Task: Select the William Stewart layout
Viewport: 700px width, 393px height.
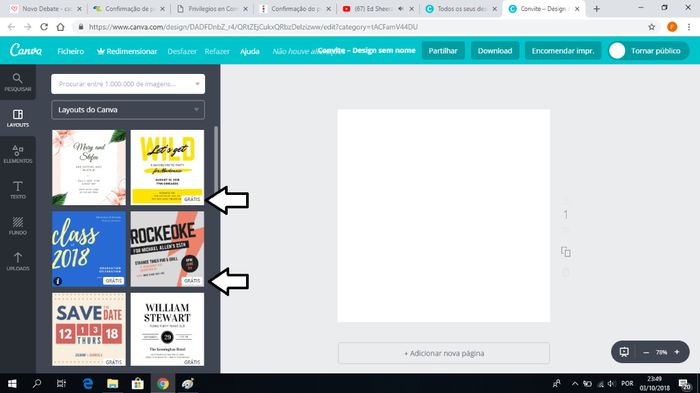Action: point(167,330)
